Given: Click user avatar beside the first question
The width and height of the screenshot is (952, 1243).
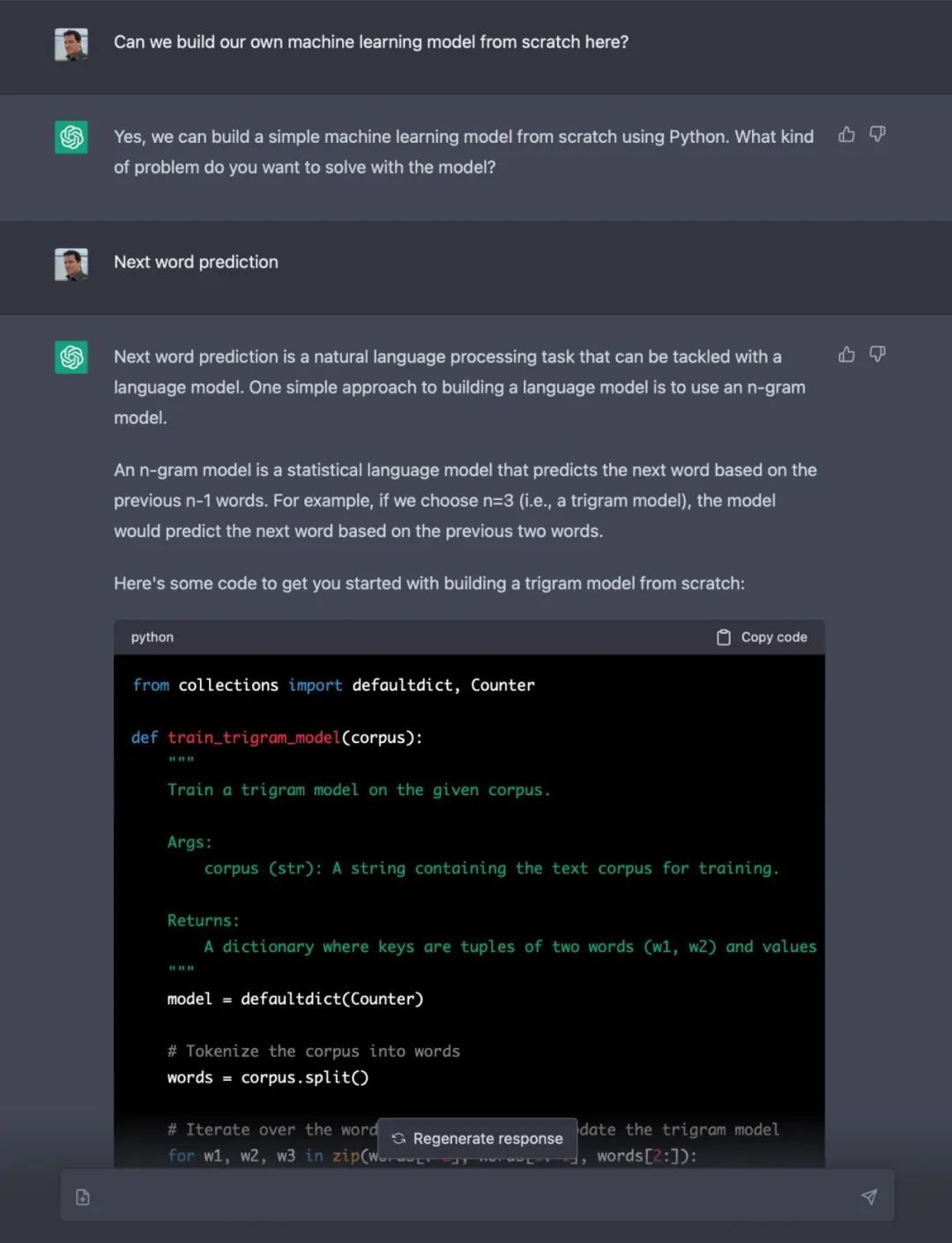Looking at the screenshot, I should tap(71, 44).
